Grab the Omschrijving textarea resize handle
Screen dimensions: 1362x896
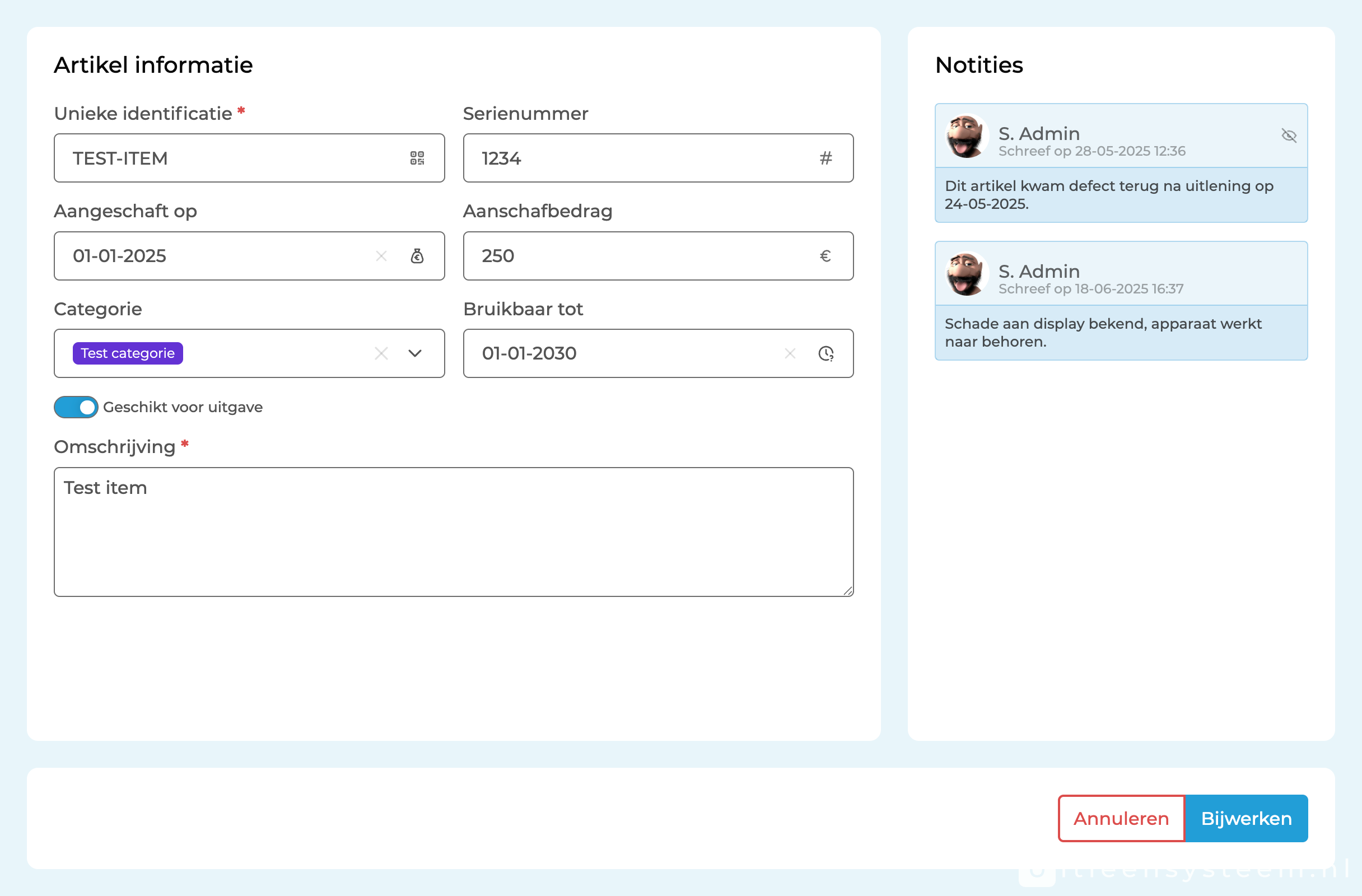click(x=847, y=590)
